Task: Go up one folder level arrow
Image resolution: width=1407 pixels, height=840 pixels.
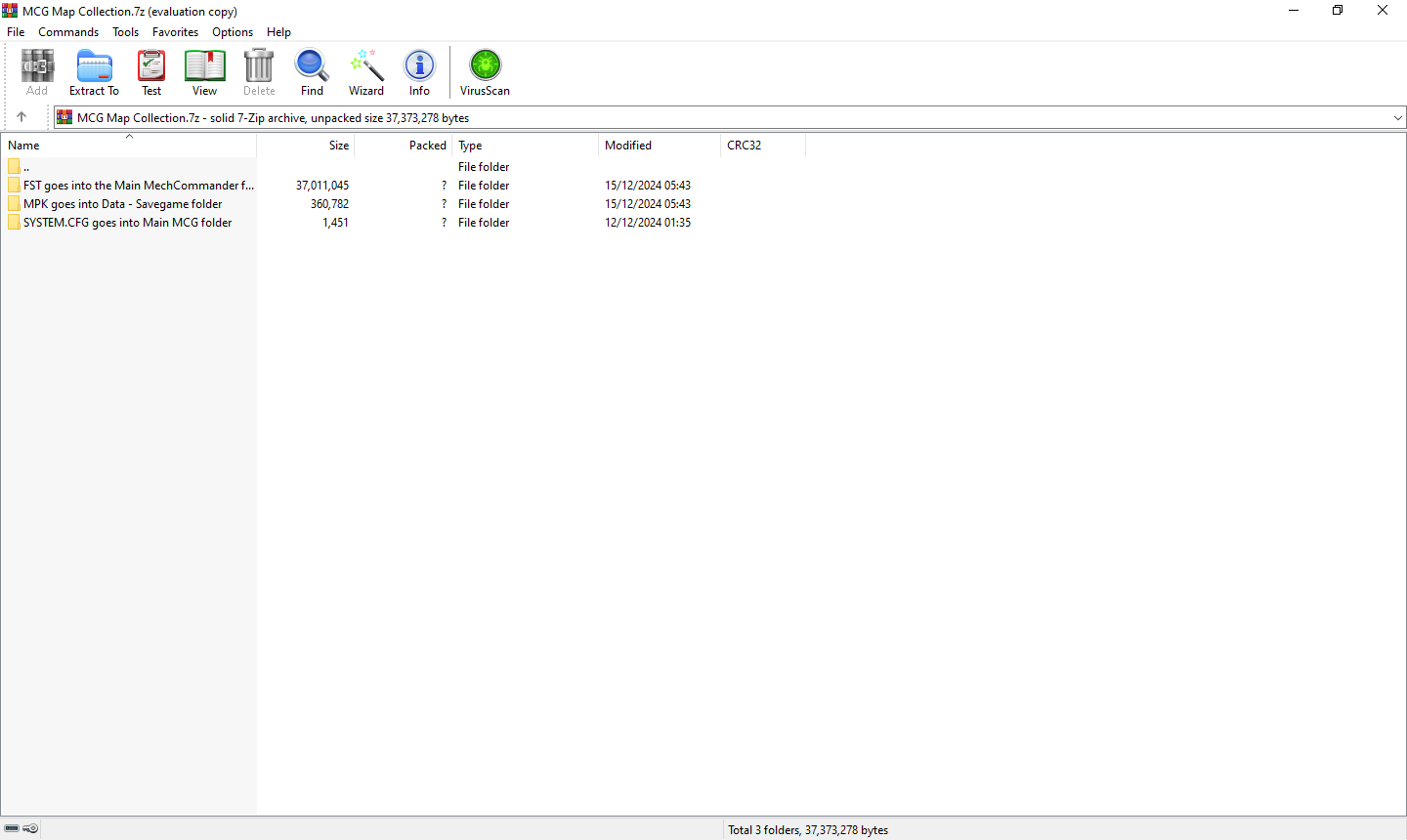Action: 21,117
